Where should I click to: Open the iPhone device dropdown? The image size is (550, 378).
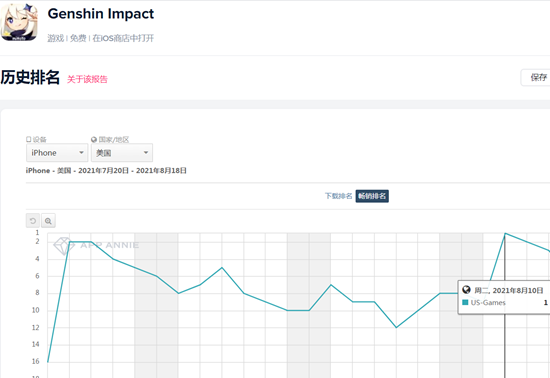click(x=57, y=153)
